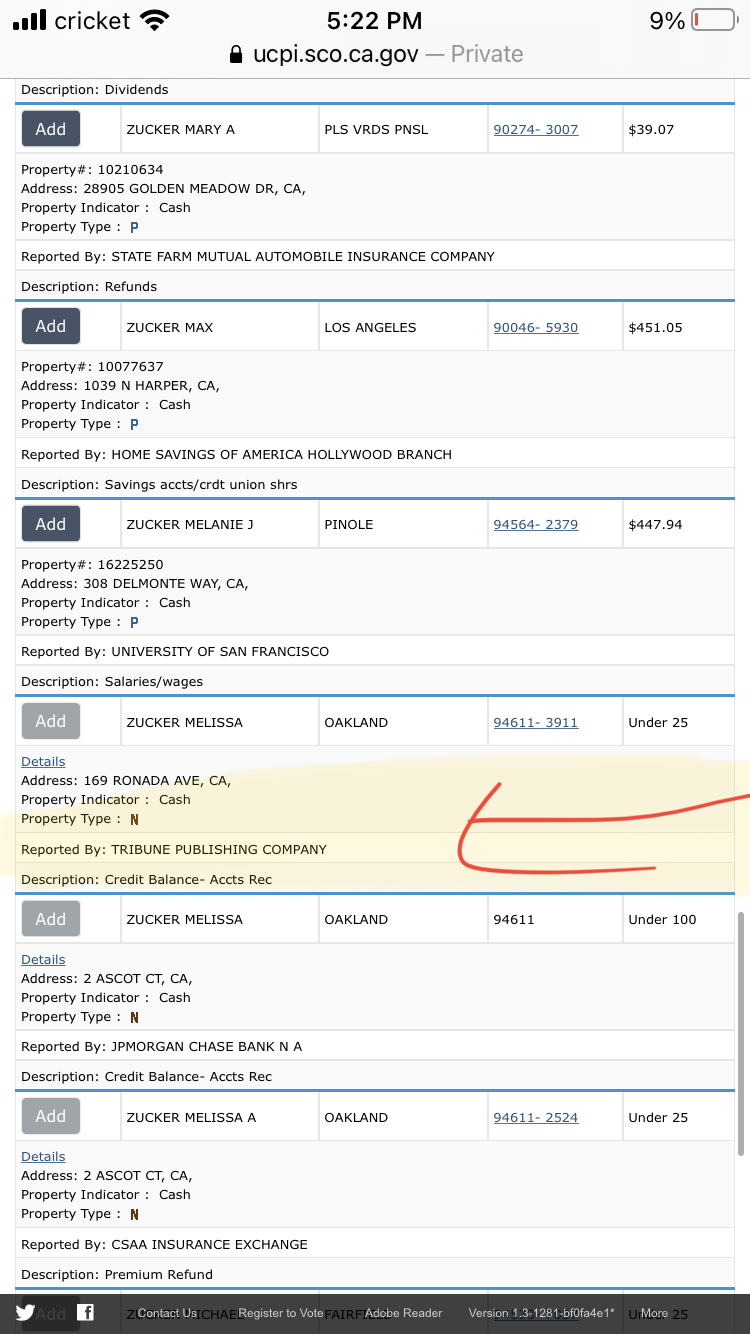Image resolution: width=750 pixels, height=1334 pixels.
Task: Open the Facebook icon in footer
Action: click(86, 1313)
